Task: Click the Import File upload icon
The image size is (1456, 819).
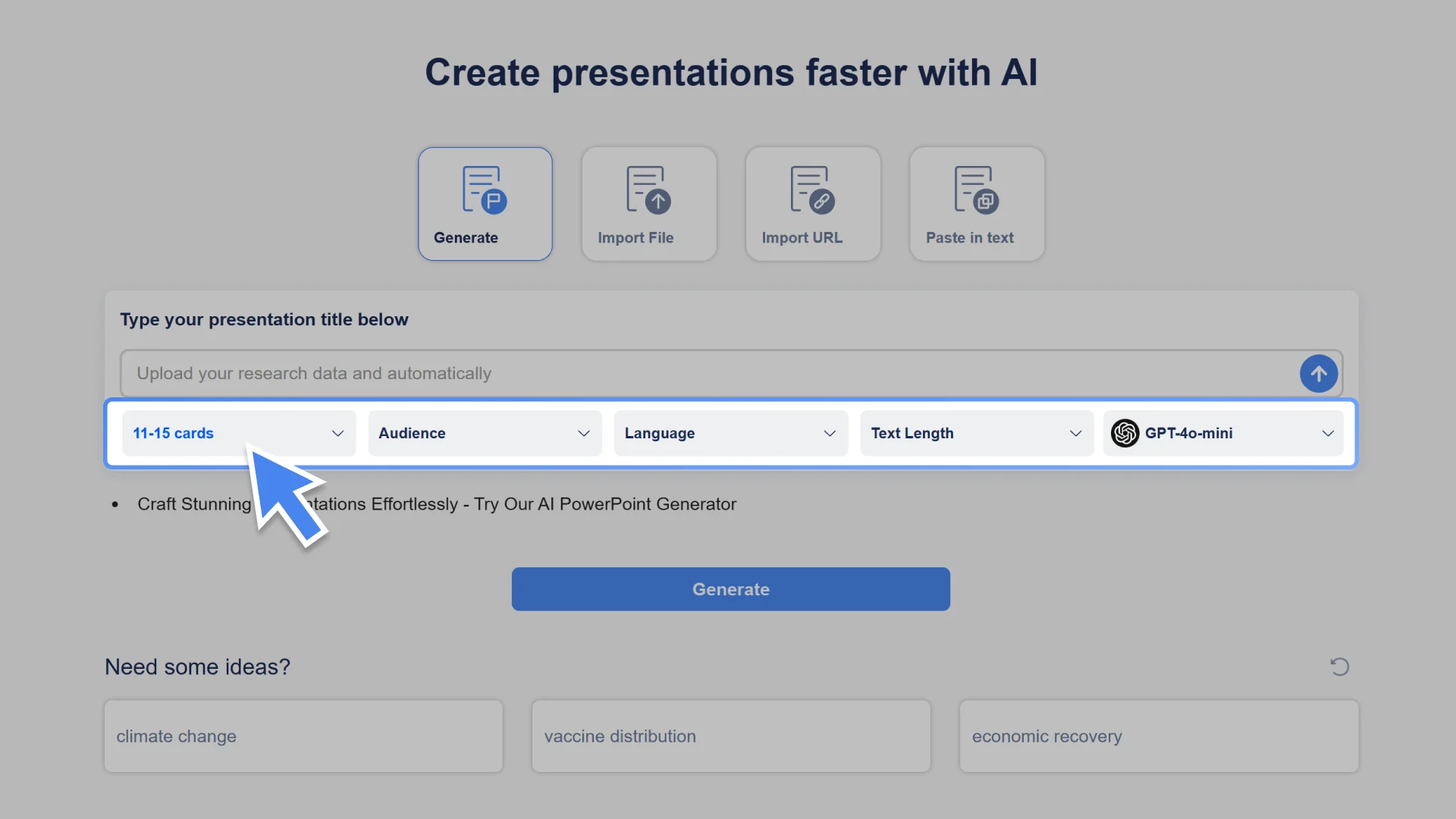Action: [648, 190]
